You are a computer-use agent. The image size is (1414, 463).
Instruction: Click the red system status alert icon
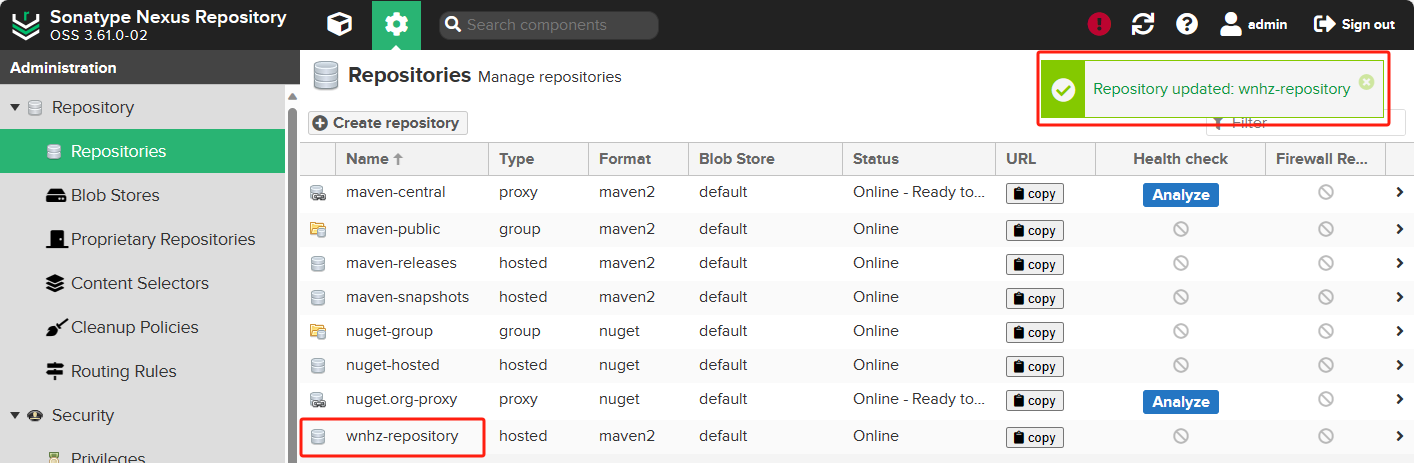1099,25
